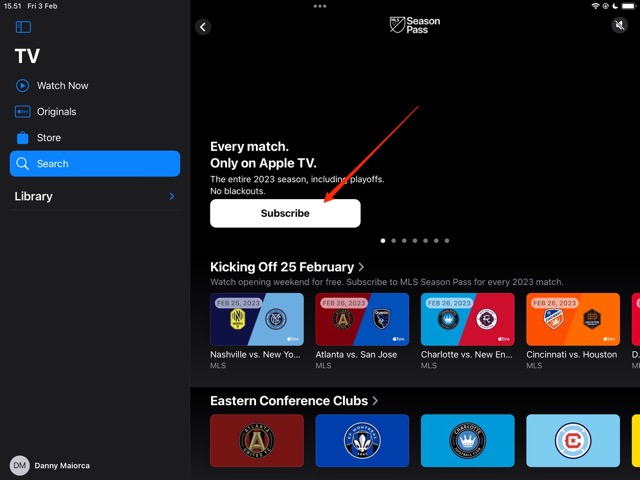This screenshot has width=640, height=480.
Task: Open the three-dot multitasking menu
Action: coord(320,6)
